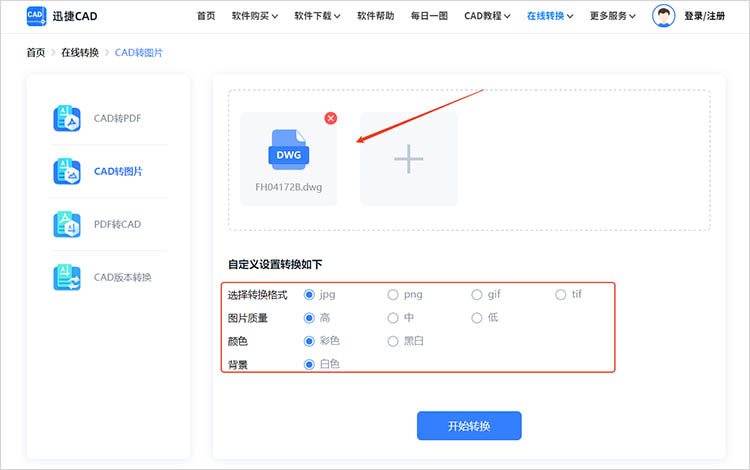
Task: Click the 迅捷CAD logo icon
Action: click(36, 16)
